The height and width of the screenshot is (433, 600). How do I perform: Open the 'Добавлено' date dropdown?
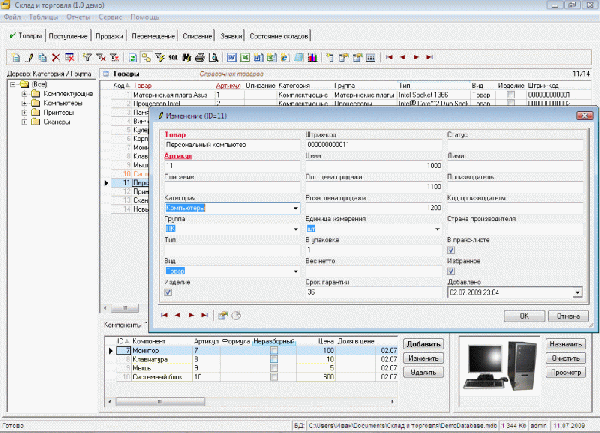(x=578, y=293)
